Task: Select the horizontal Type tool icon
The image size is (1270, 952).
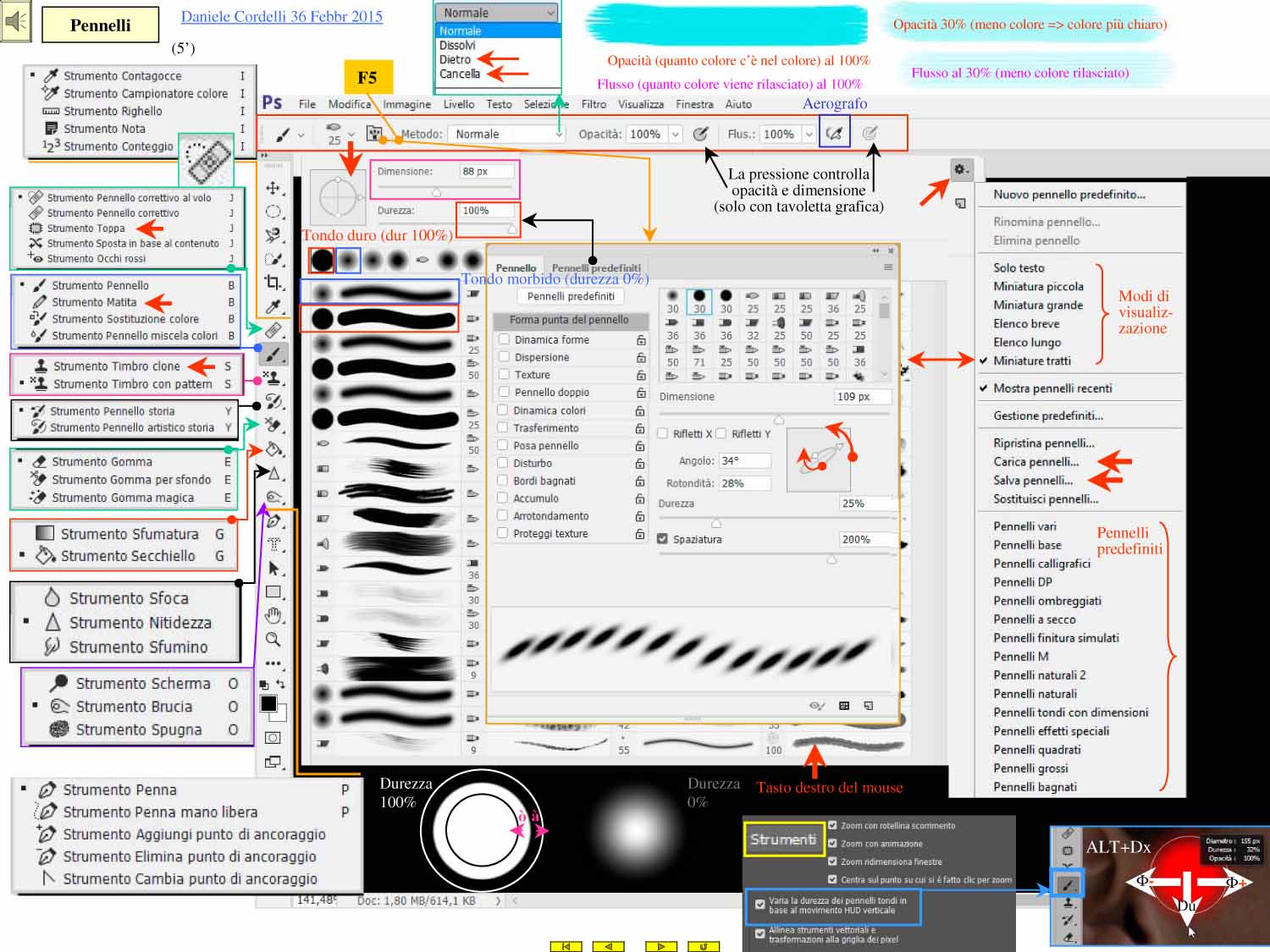Action: click(273, 544)
